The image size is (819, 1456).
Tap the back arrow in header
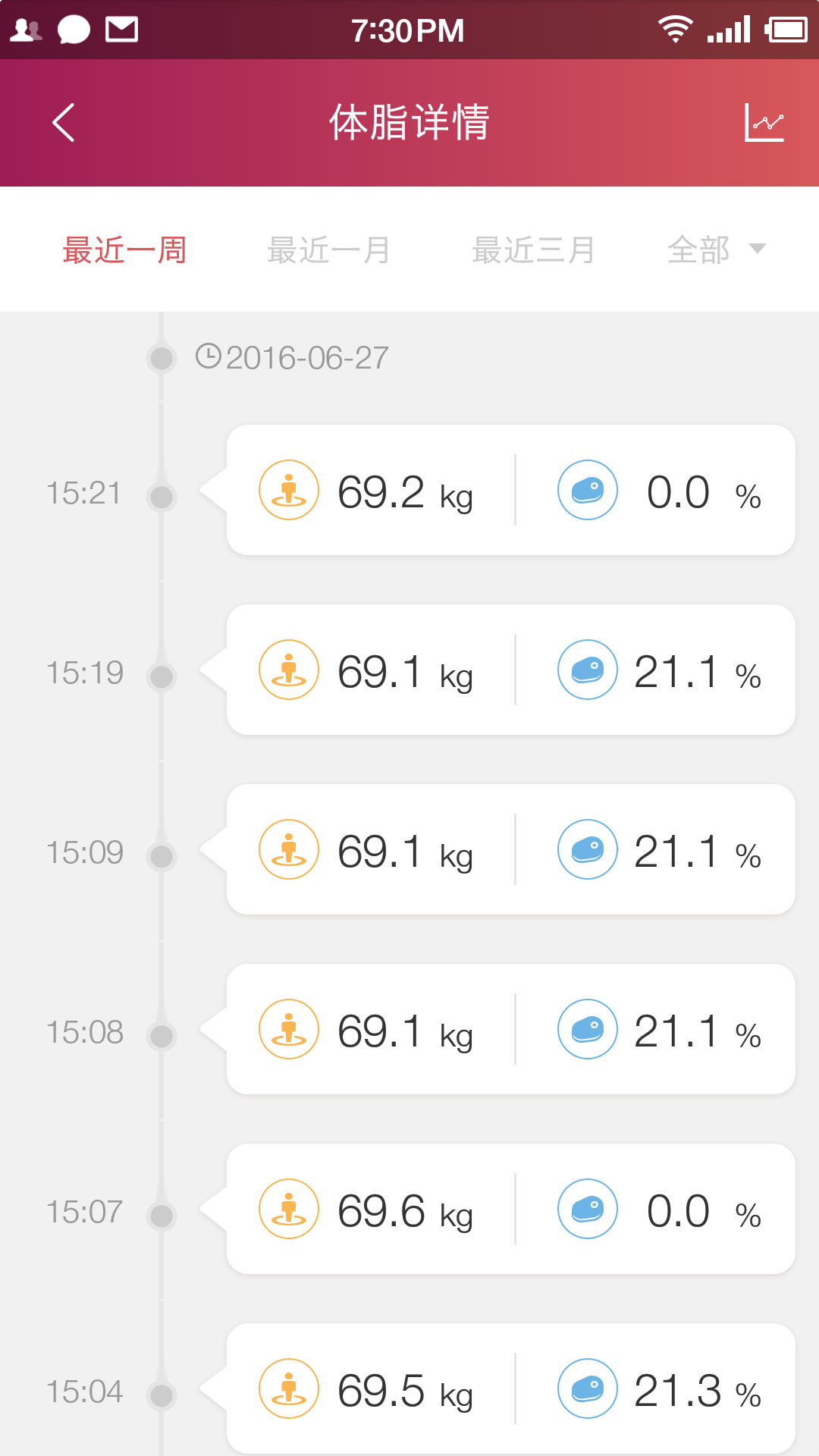(64, 122)
